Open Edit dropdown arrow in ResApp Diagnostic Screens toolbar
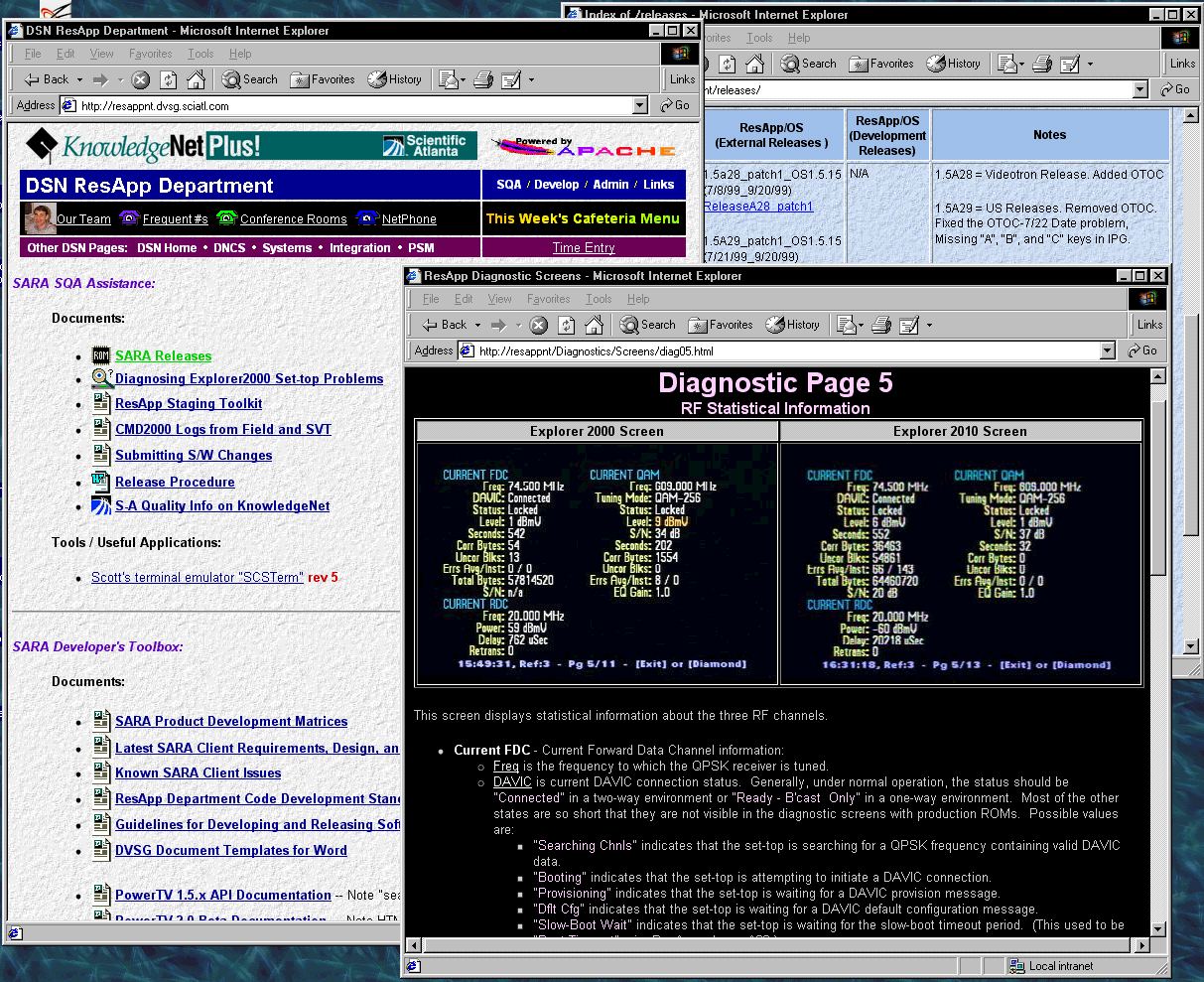The image size is (1204, 982). [929, 325]
